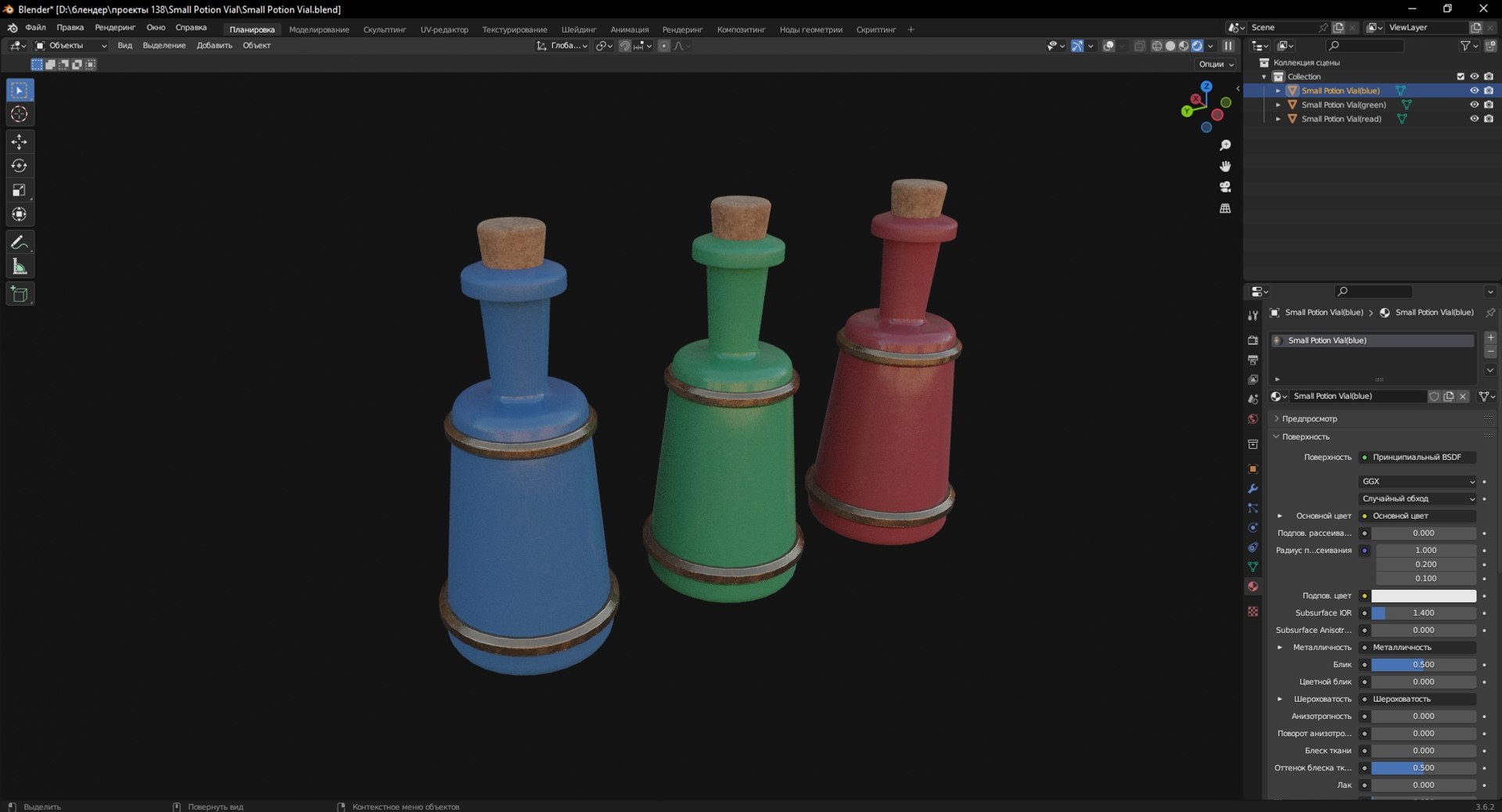Open Texture properties tab icon

(1252, 611)
